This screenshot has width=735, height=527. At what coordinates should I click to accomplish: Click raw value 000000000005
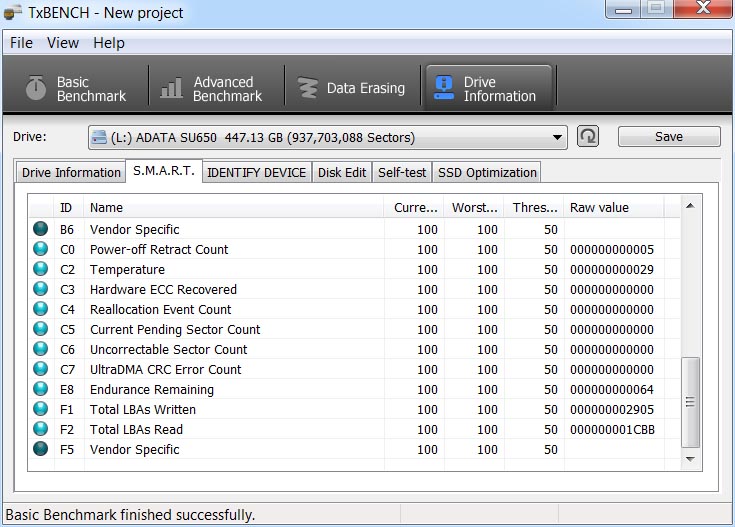pos(612,249)
